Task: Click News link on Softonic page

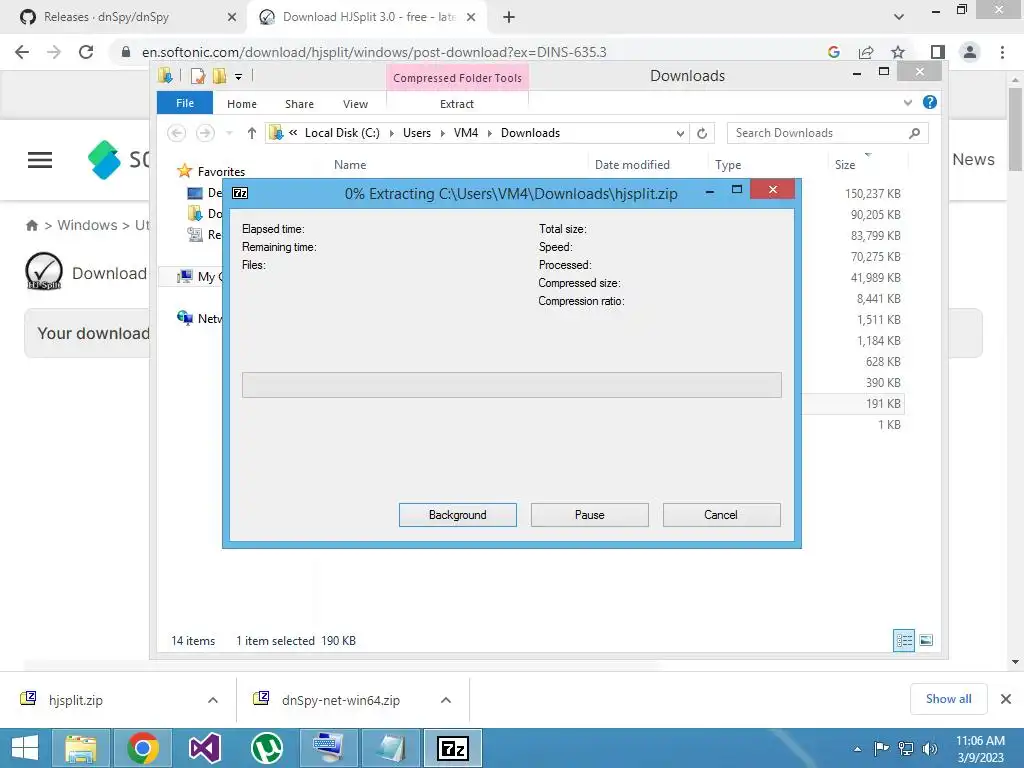Action: tap(973, 159)
